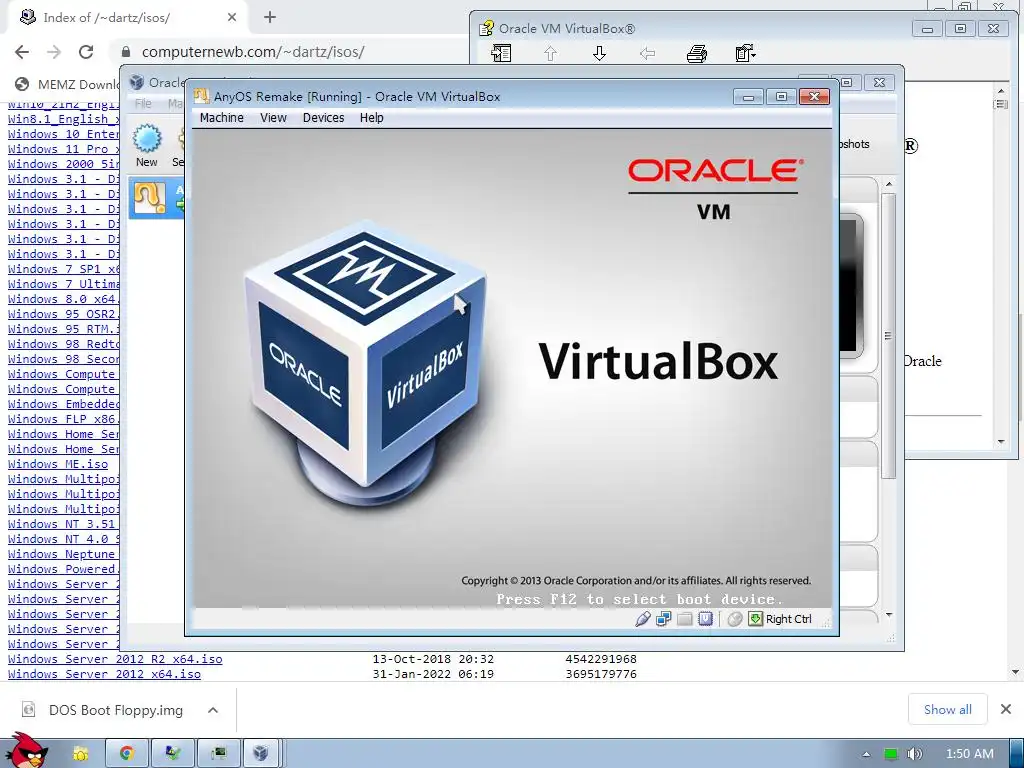Click the green monitor tray icon
The image size is (1024, 768).
(x=891, y=754)
